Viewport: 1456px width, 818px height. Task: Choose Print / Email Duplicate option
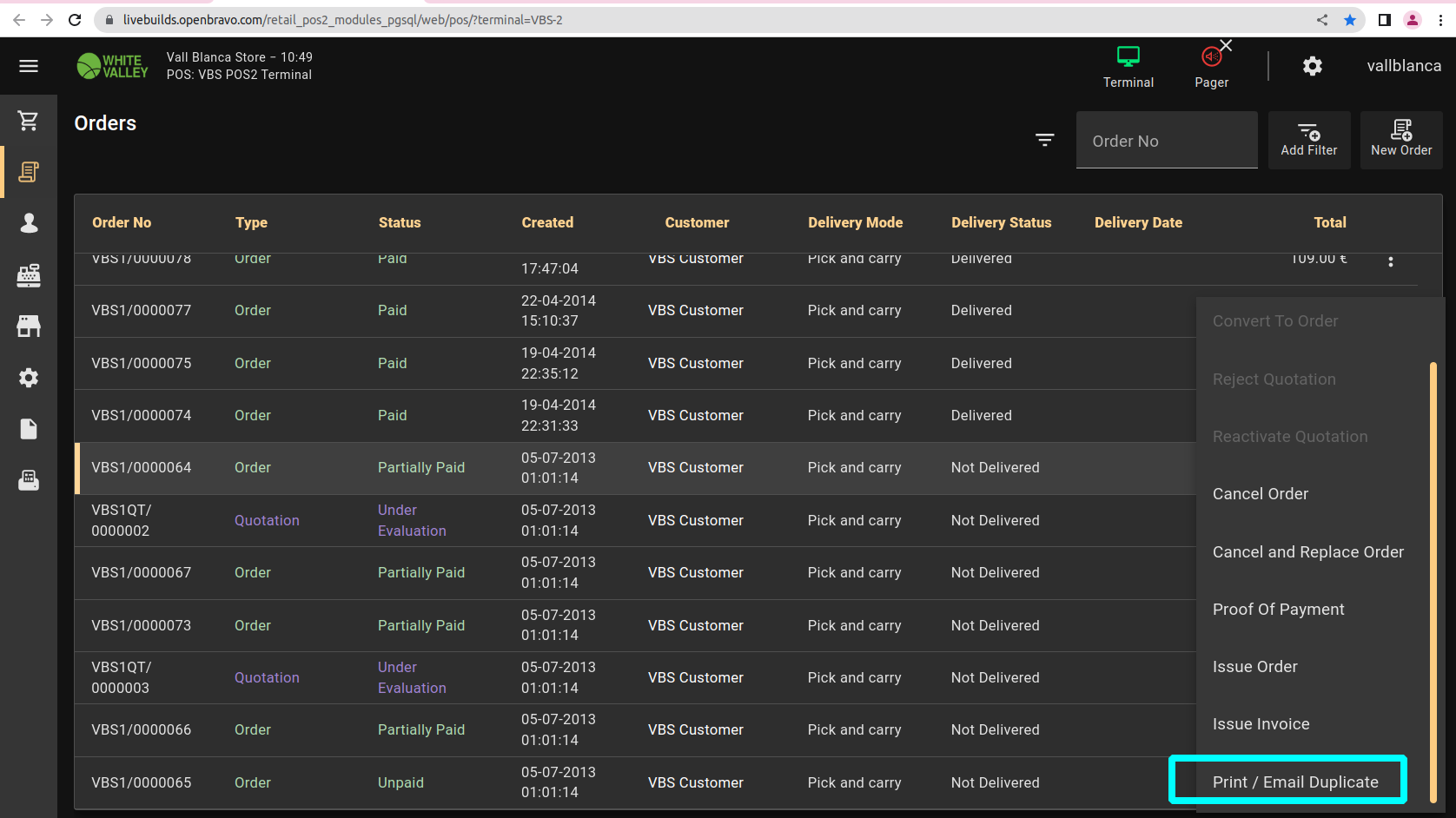(x=1294, y=782)
